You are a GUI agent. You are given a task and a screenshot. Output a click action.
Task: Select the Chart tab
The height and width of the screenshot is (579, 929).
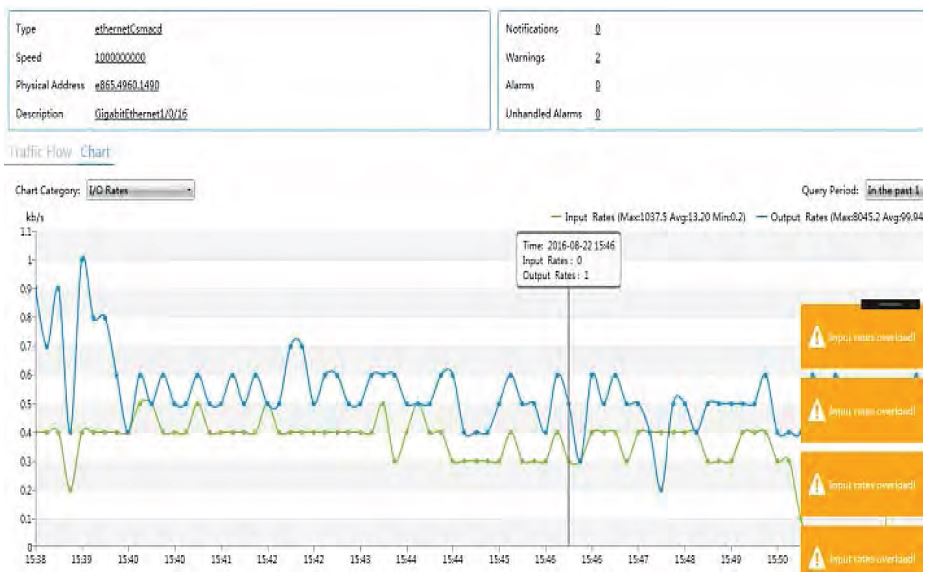click(96, 151)
